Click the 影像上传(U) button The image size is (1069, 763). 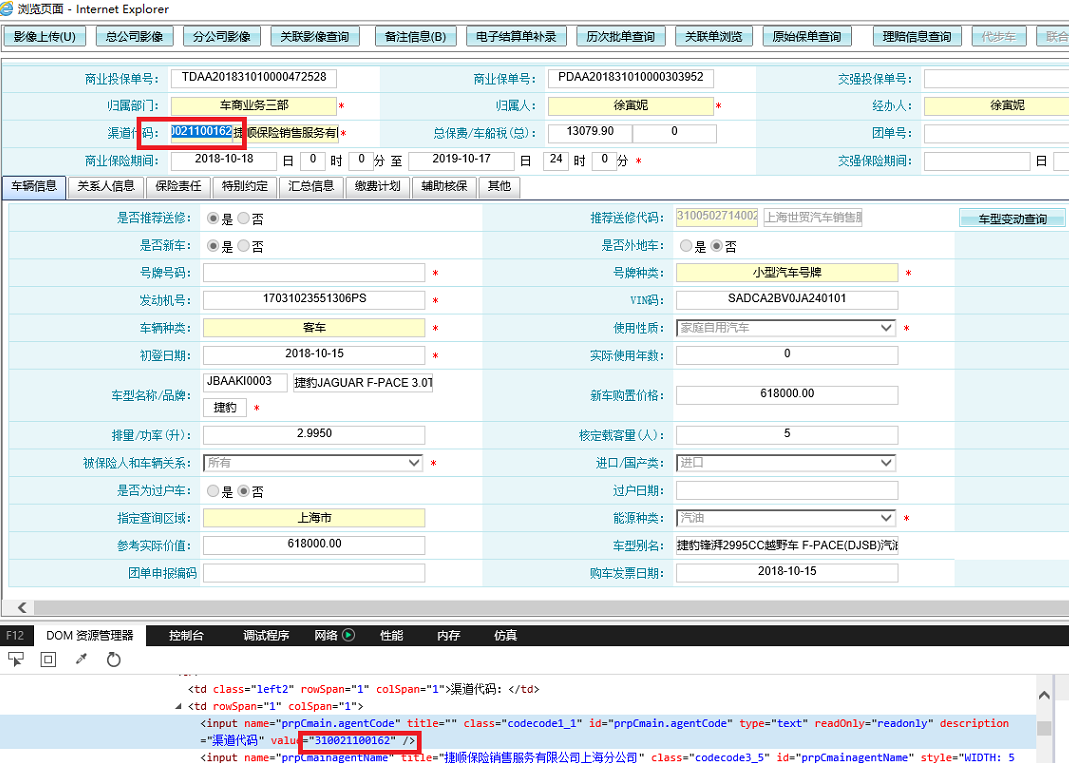(44, 37)
